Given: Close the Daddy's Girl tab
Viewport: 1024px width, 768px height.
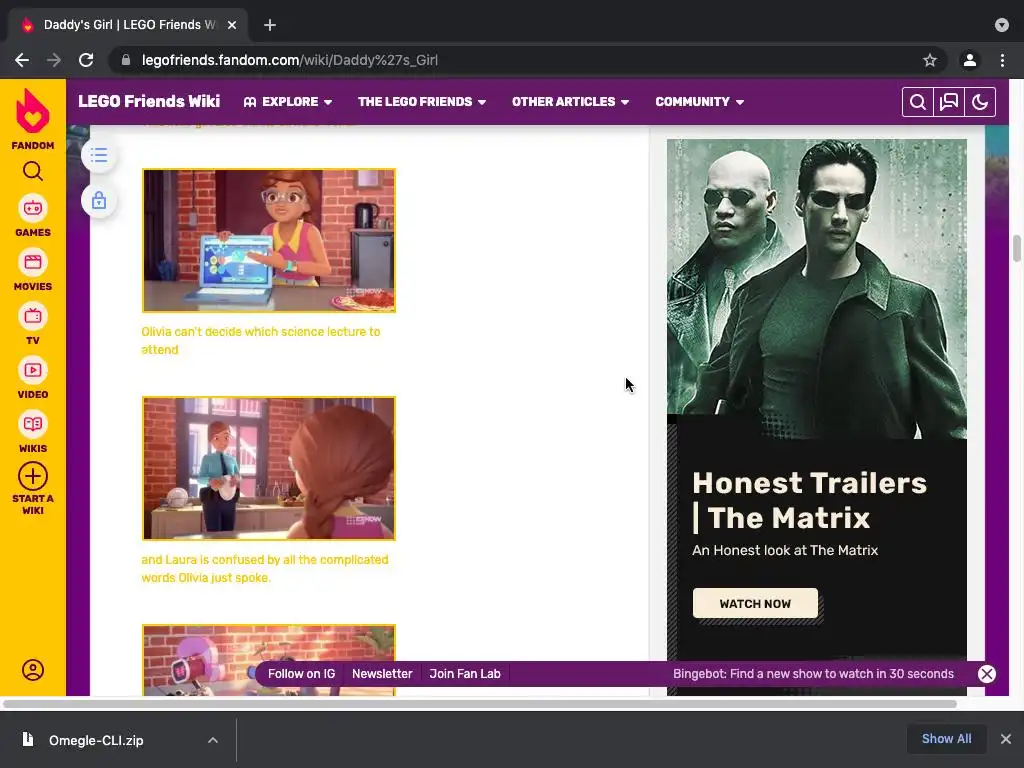Looking at the screenshot, I should click(232, 25).
